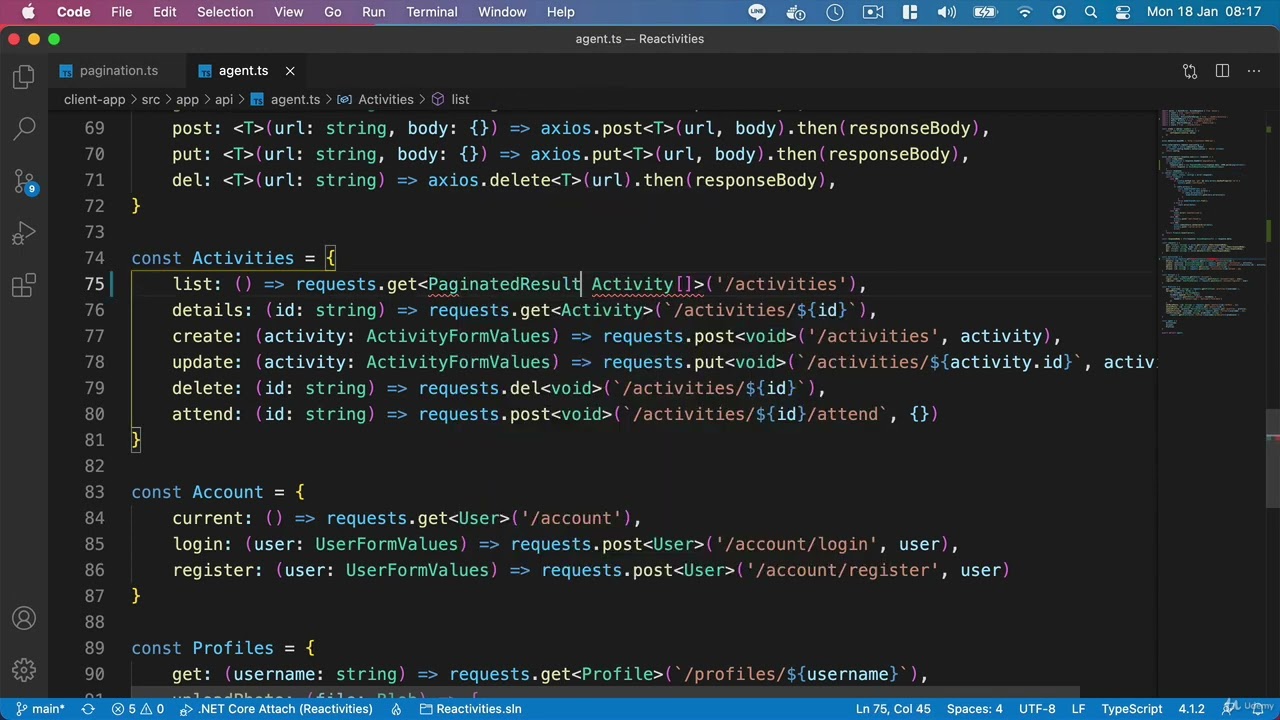Open the Explorer view in activity bar
Viewport: 1280px width, 720px height.
24,77
